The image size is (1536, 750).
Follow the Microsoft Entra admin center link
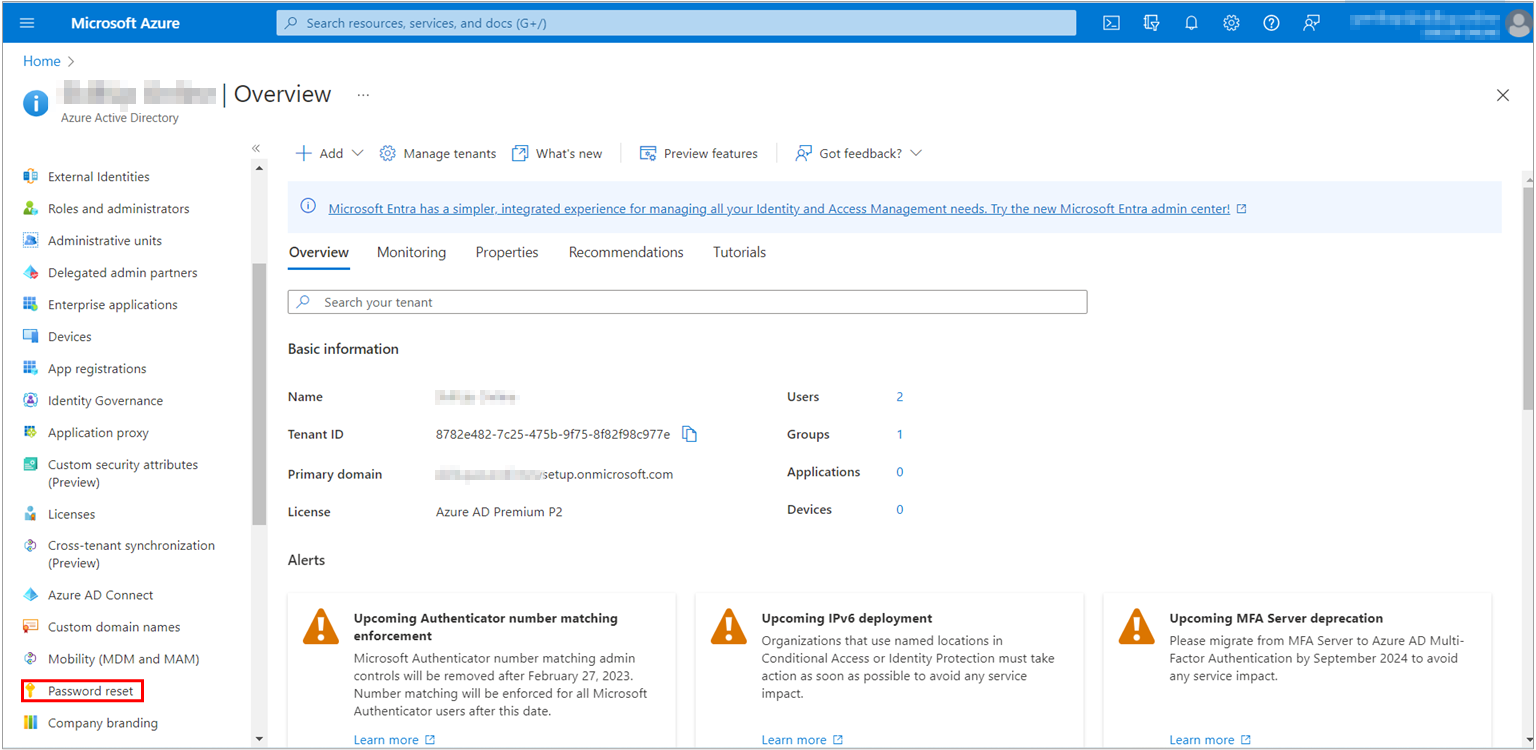click(779, 209)
